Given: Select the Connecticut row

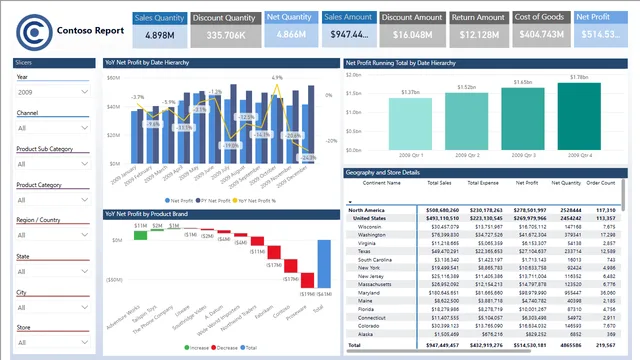Looking at the screenshot, I should (482, 318).
